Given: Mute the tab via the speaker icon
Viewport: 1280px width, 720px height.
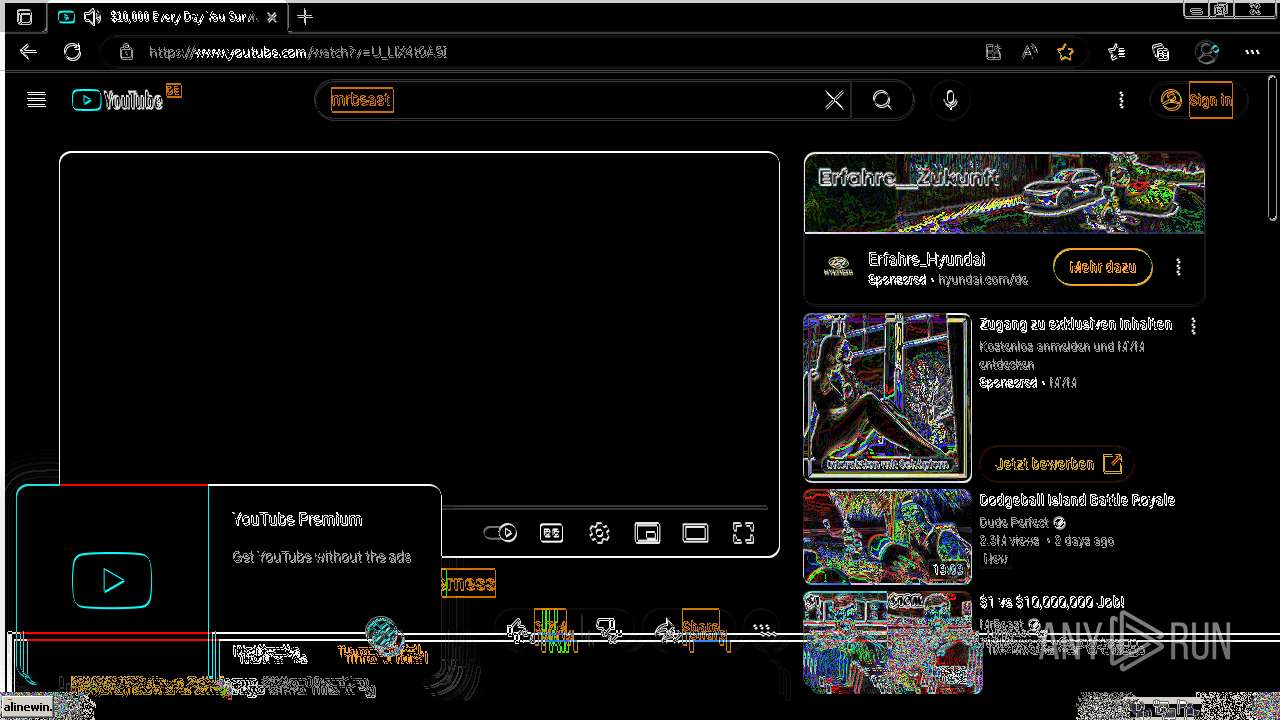Looking at the screenshot, I should (92, 17).
